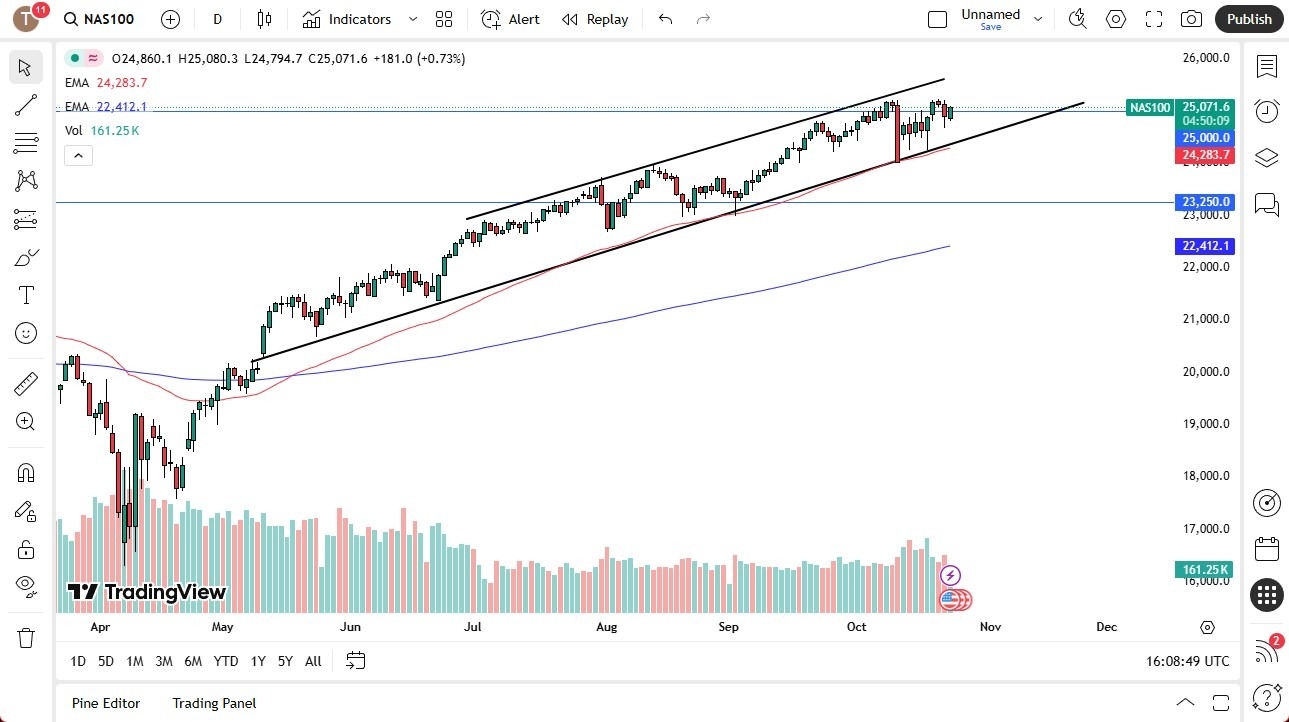The image size is (1289, 722).
Task: Toggle magnet mode for drawings
Action: 25,472
